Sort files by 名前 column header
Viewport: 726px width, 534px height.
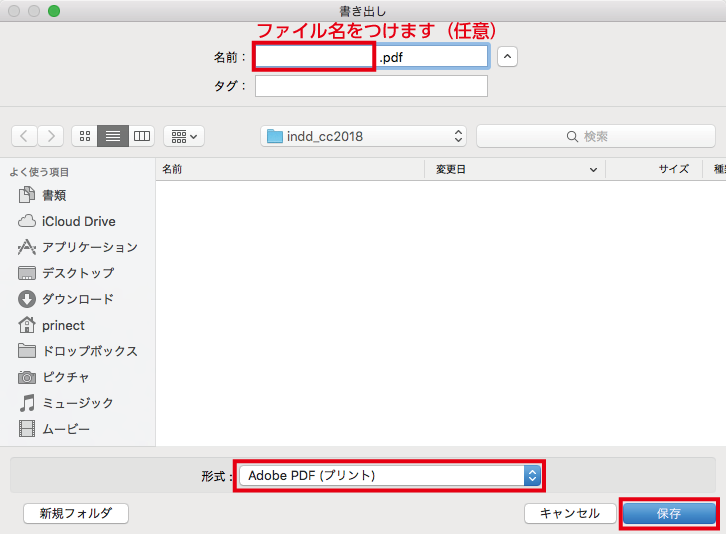[x=290, y=169]
